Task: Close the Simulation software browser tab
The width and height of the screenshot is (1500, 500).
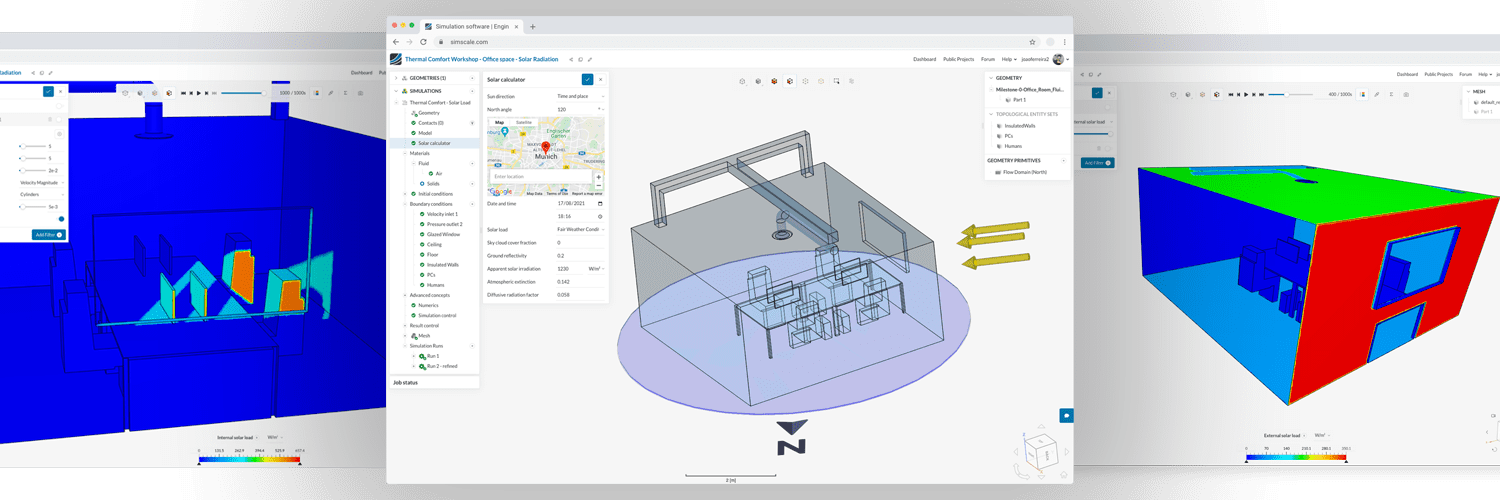Action: [x=517, y=26]
